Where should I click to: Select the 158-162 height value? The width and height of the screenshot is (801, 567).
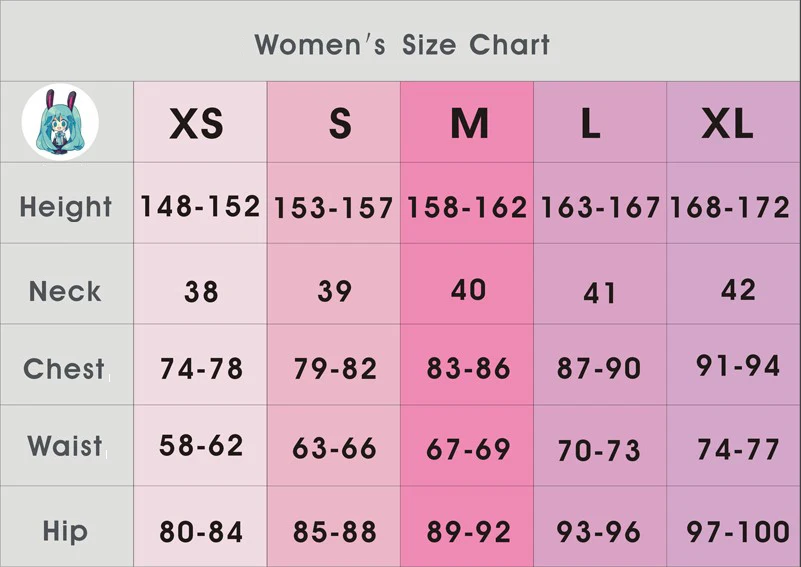tap(467, 207)
